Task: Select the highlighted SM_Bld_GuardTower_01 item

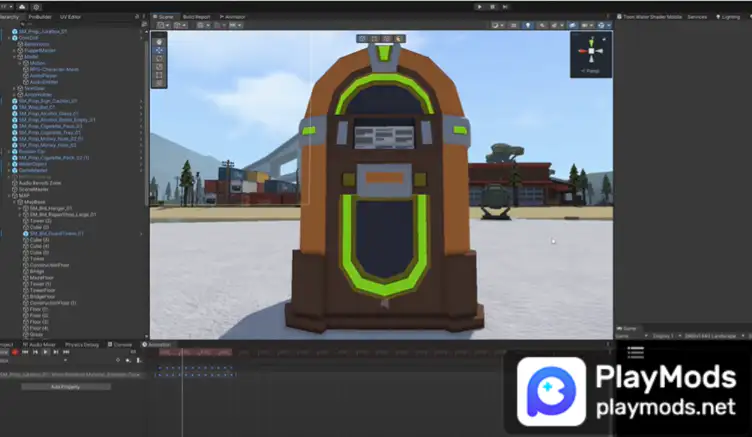Action: (57, 233)
